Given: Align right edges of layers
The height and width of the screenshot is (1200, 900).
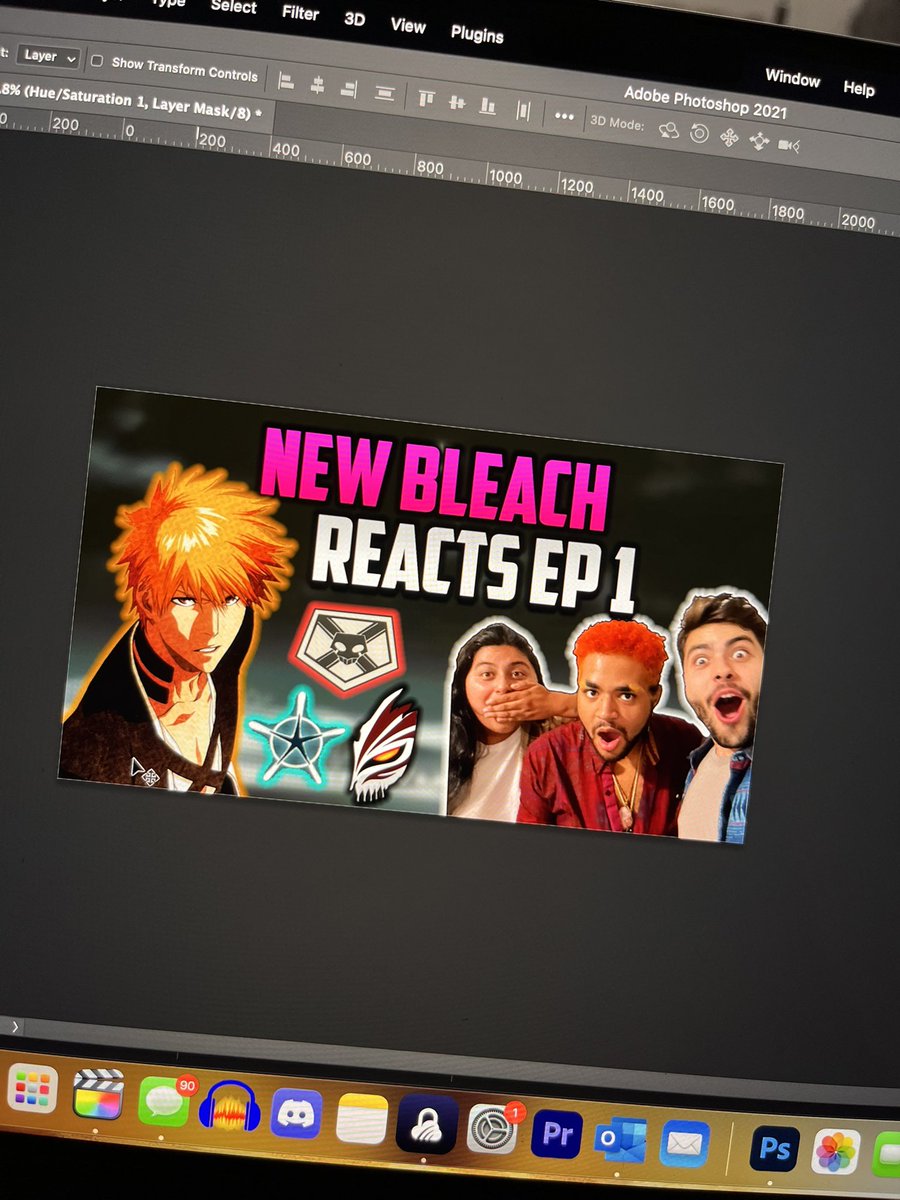Looking at the screenshot, I should pyautogui.click(x=349, y=89).
